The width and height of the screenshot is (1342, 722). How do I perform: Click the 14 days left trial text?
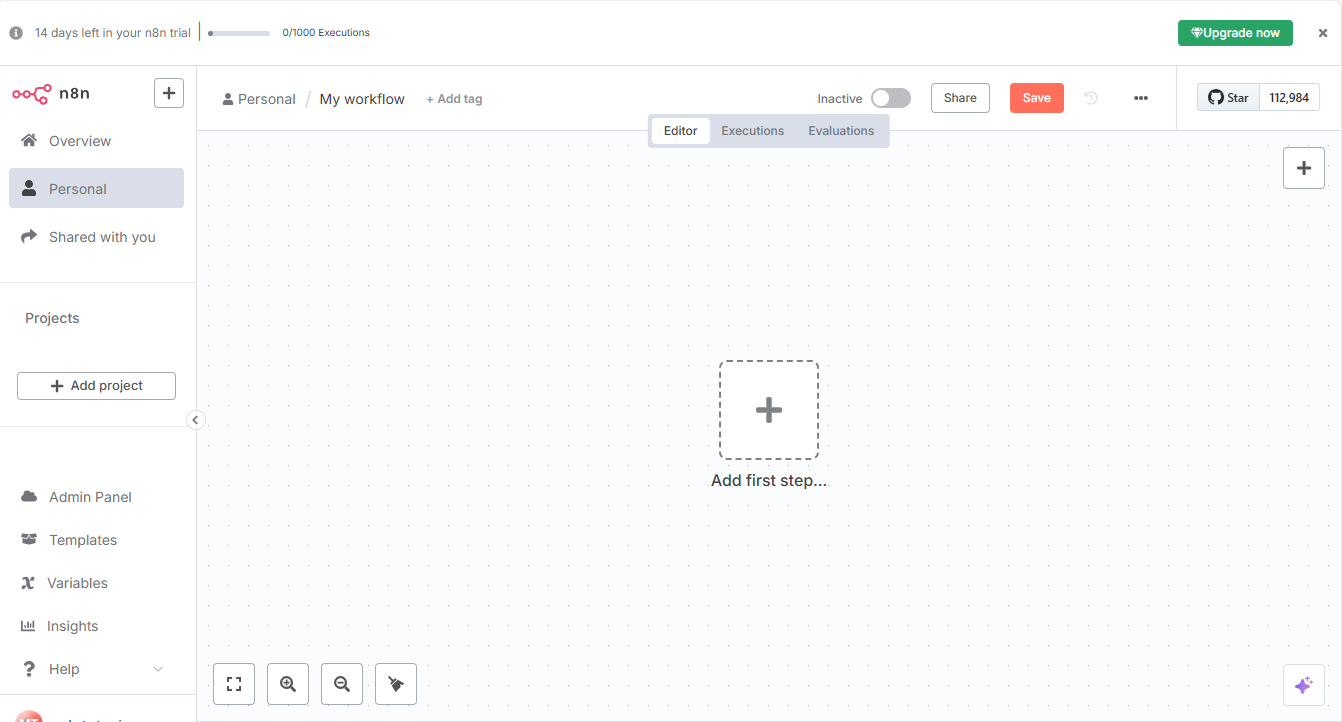(x=113, y=33)
